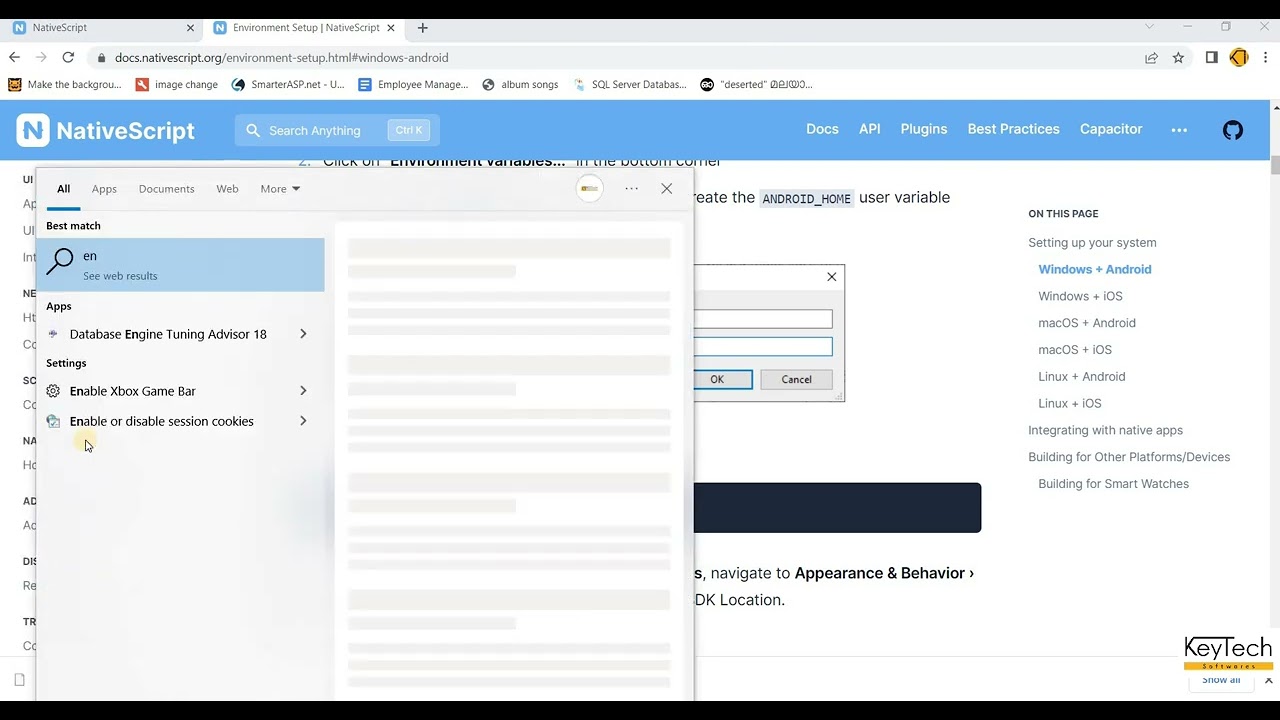Image resolution: width=1280 pixels, height=720 pixels.
Task: Switch to the Apps search filter
Action: coord(104,189)
